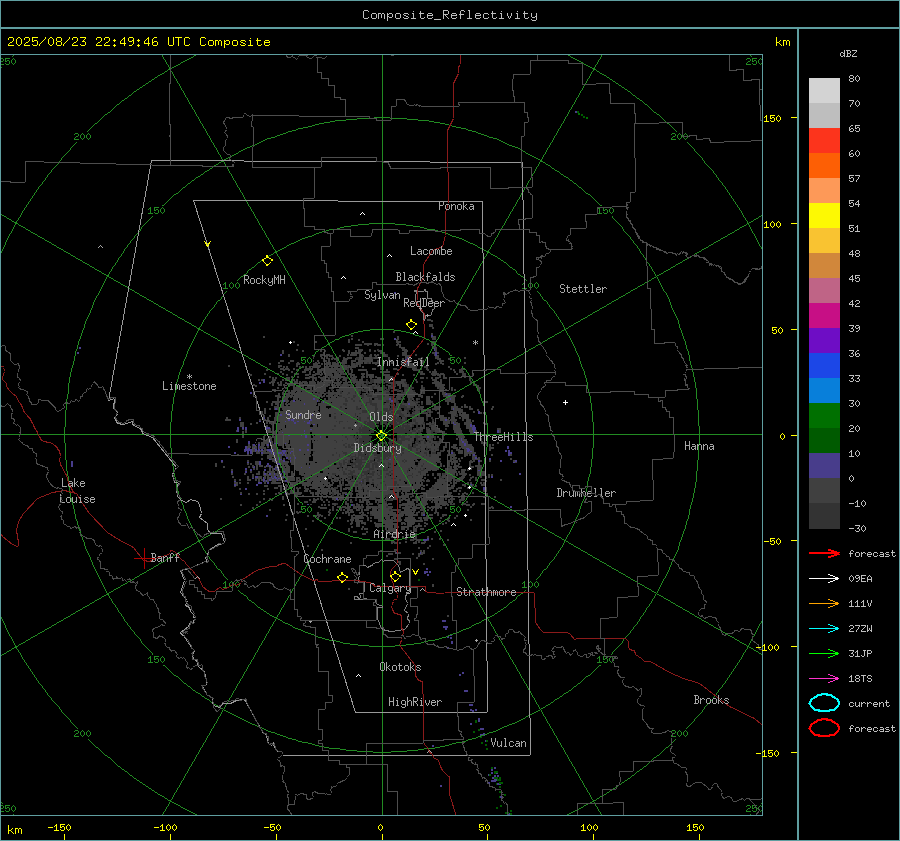900x841 pixels.
Task: Click the bright green swatch in dBZ legend
Action: pyautogui.click(x=824, y=415)
